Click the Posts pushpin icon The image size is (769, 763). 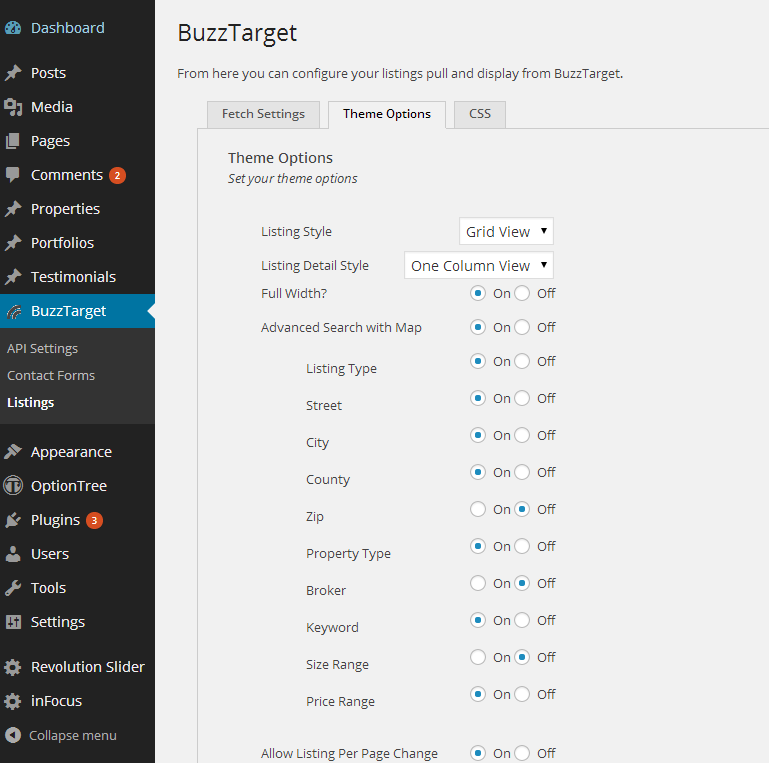[x=13, y=73]
